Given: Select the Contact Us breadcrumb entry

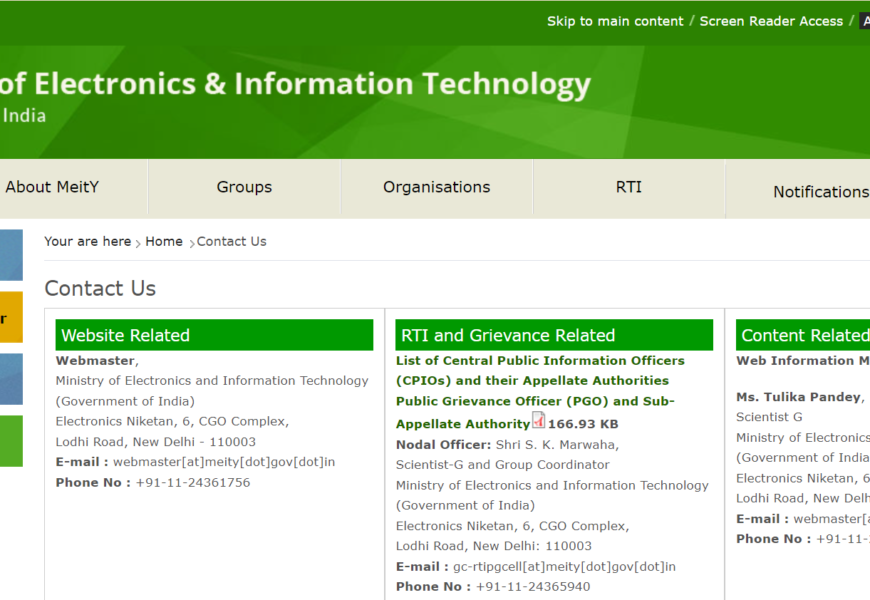Looking at the screenshot, I should click(x=231, y=241).
